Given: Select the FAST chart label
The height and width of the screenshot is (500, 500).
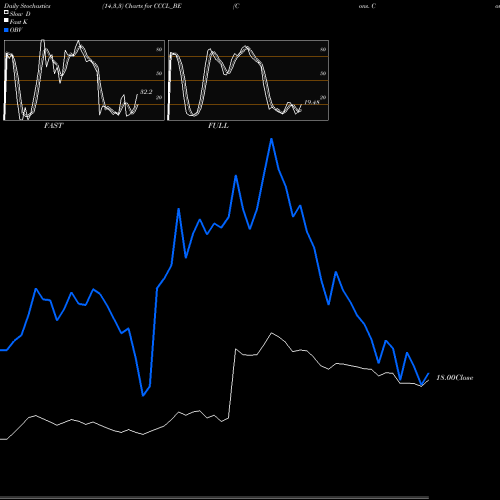Looking at the screenshot, I should click(54, 126).
